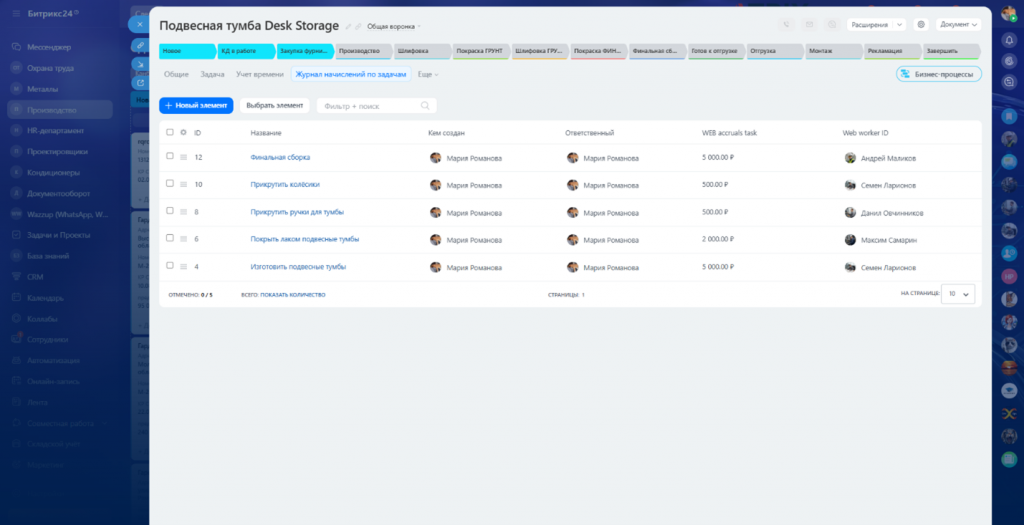Set stage to Рекламация
The image size is (1024, 525).
(x=891, y=51)
